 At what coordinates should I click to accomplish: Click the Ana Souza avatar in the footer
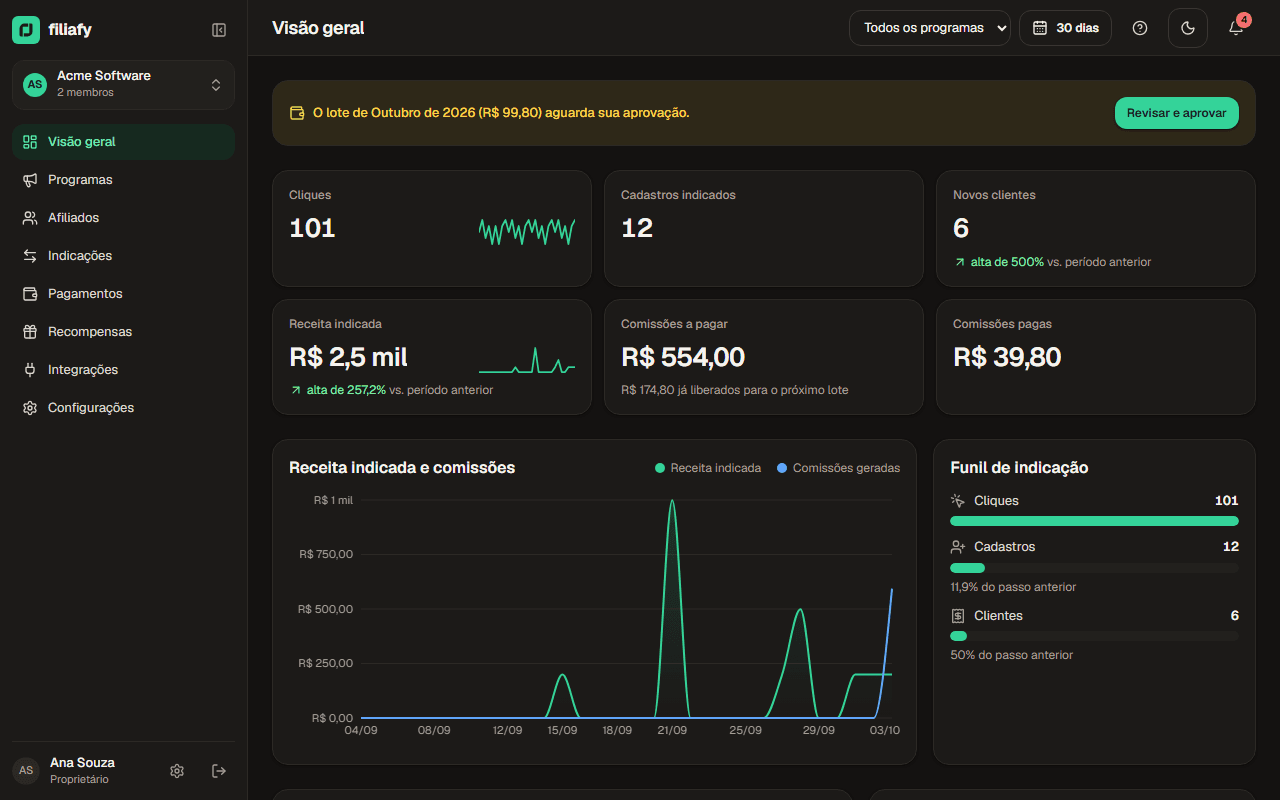26,771
